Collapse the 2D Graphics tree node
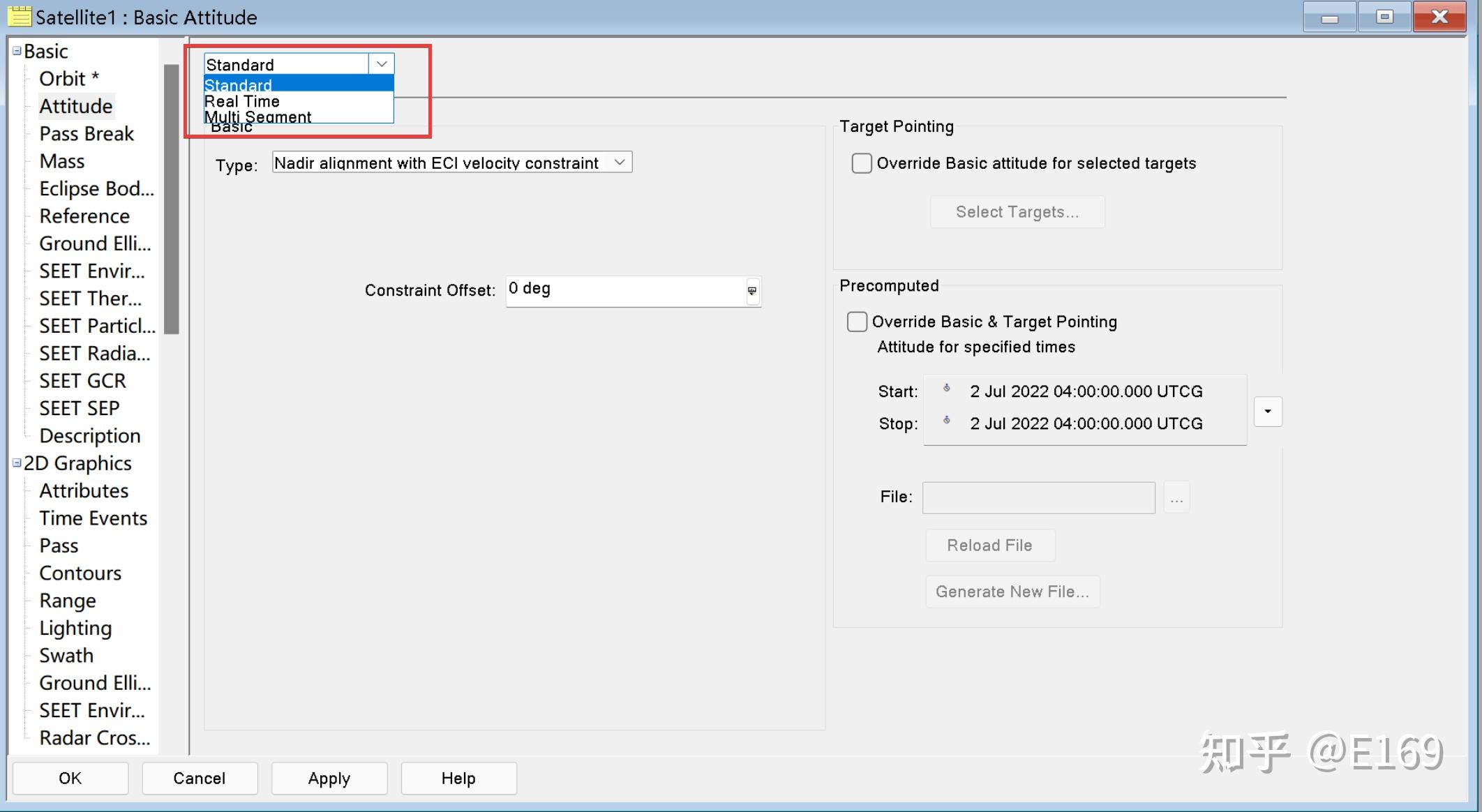 [x=17, y=463]
